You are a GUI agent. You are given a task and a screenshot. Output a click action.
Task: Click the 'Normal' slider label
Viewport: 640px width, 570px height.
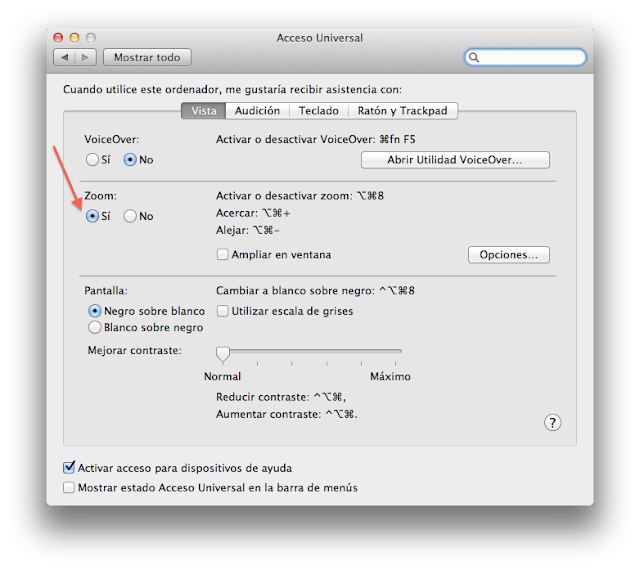pyautogui.click(x=222, y=376)
